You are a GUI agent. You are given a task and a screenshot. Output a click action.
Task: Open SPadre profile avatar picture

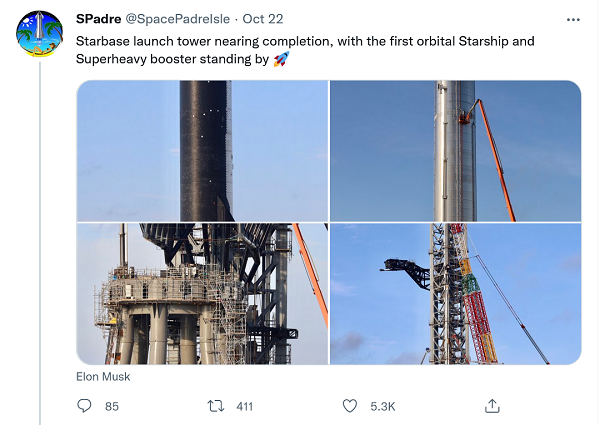40,34
